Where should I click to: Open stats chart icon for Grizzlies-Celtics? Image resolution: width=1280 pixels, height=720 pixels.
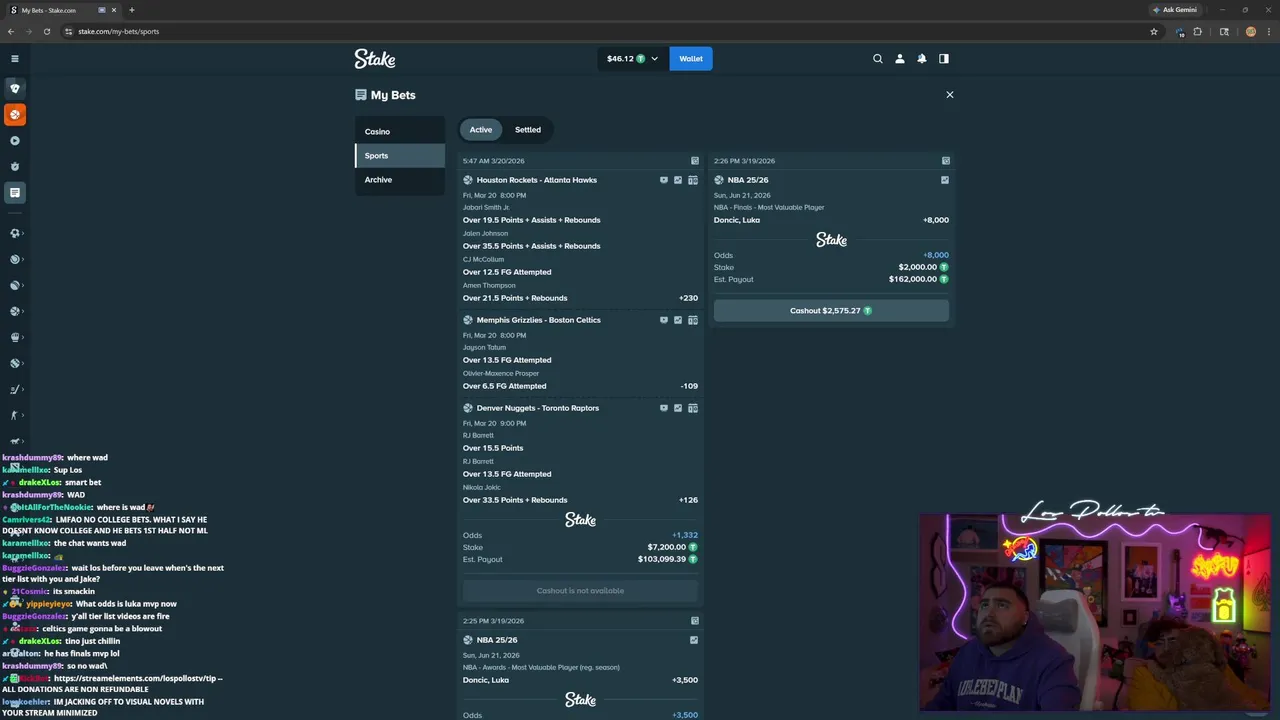[678, 320]
